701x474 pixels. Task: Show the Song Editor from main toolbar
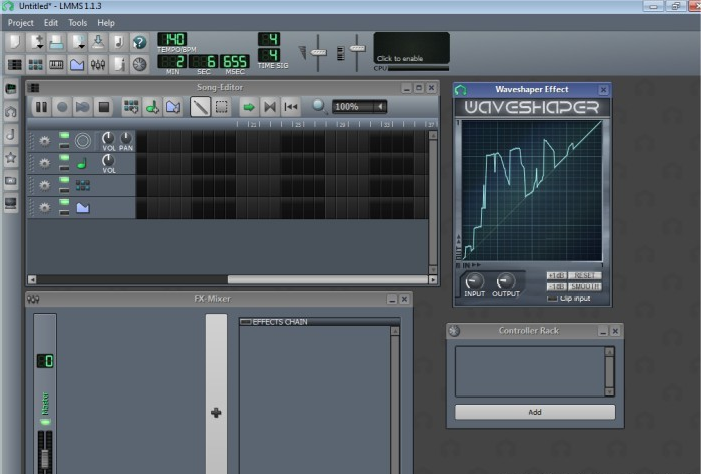click(15, 64)
